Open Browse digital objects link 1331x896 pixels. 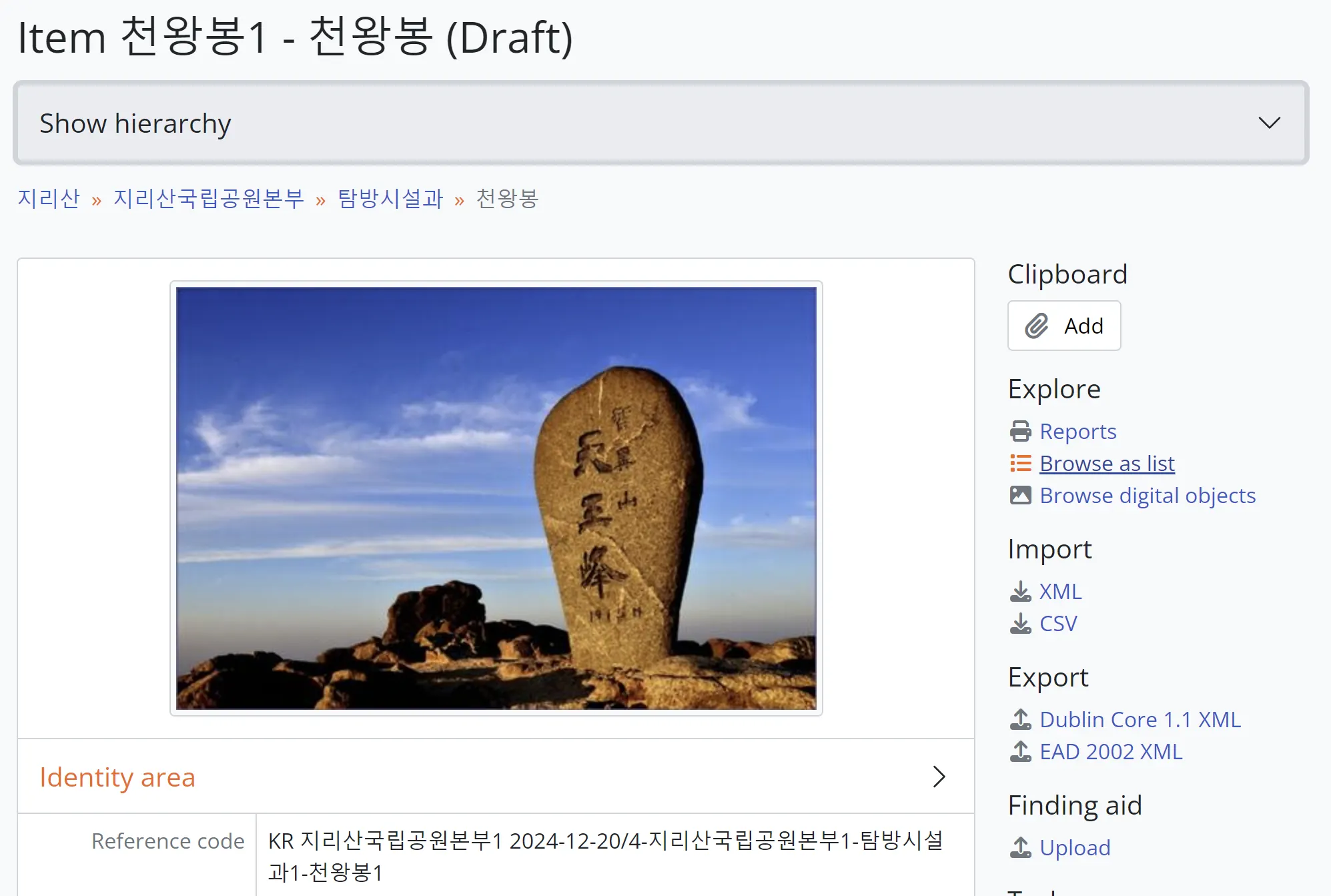coord(1147,495)
